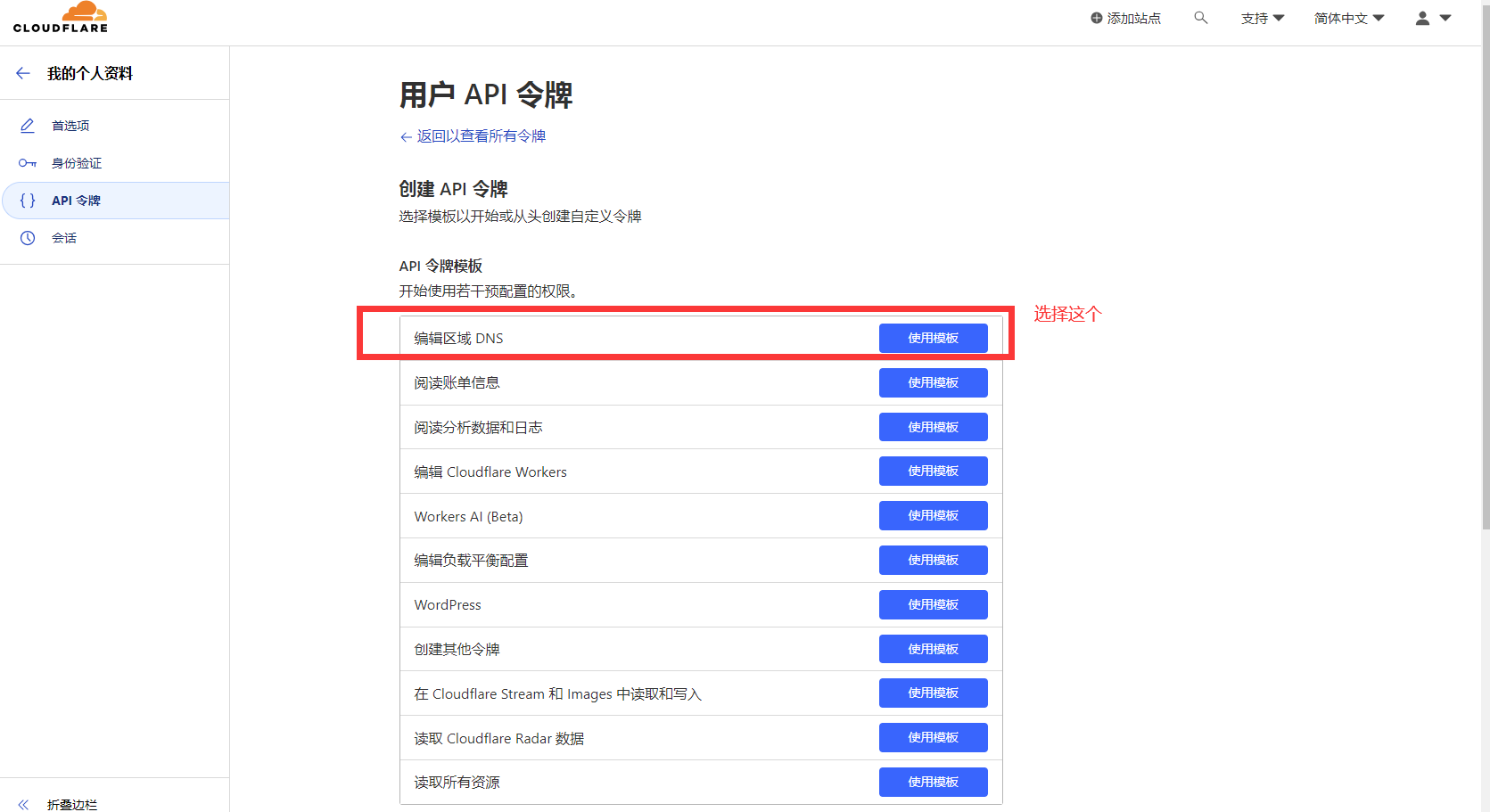
Task: Use template for 读取所有资源
Action: point(933,782)
